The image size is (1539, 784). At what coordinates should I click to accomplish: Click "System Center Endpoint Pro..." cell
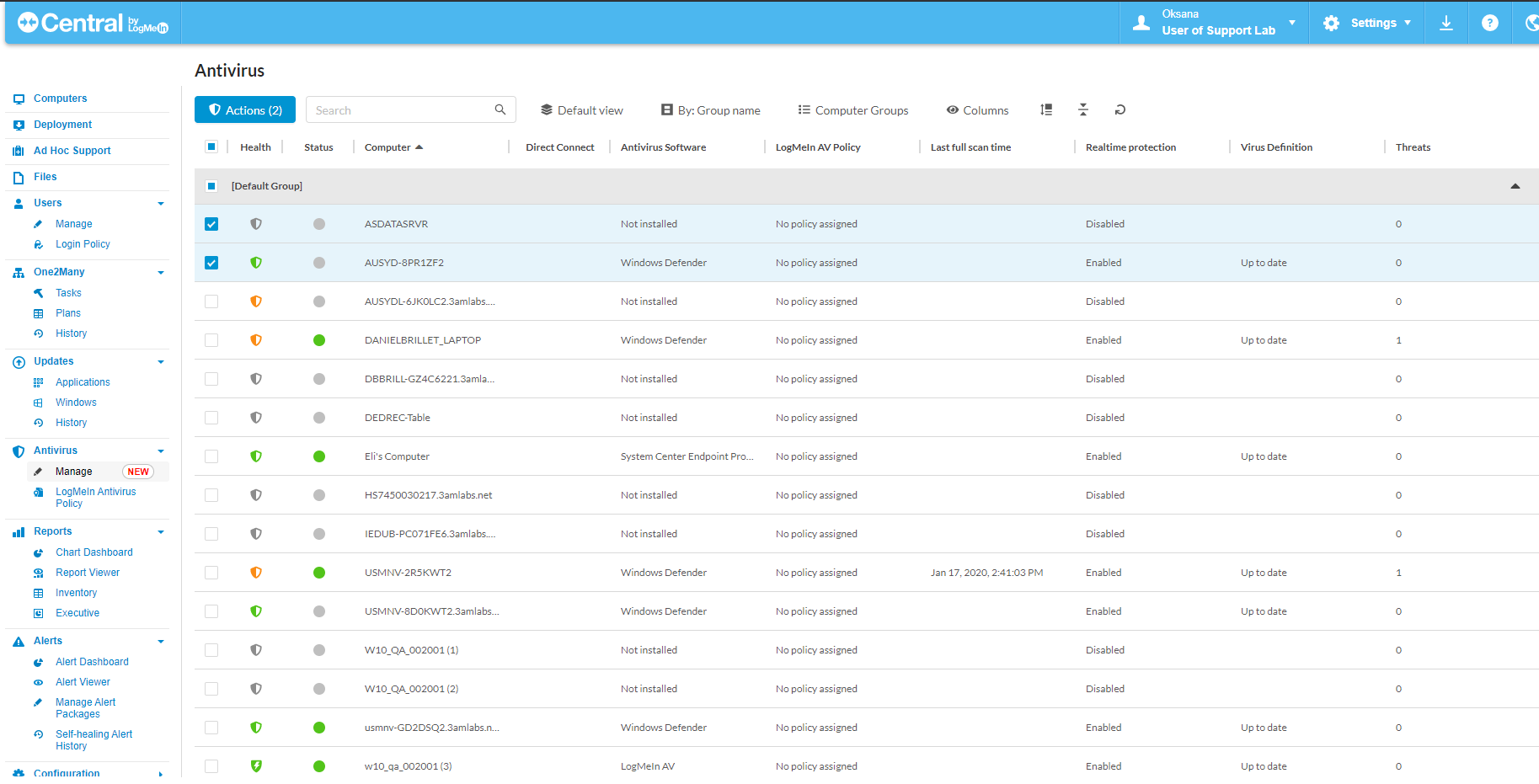pos(687,456)
